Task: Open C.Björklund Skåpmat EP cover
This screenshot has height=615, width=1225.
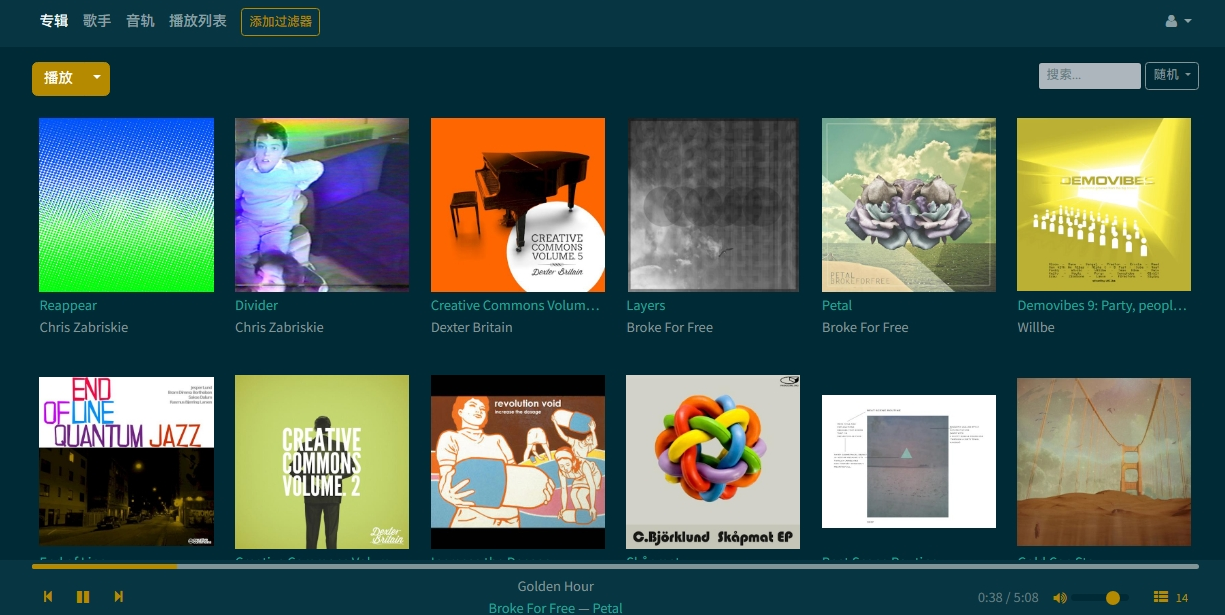Action: point(713,462)
